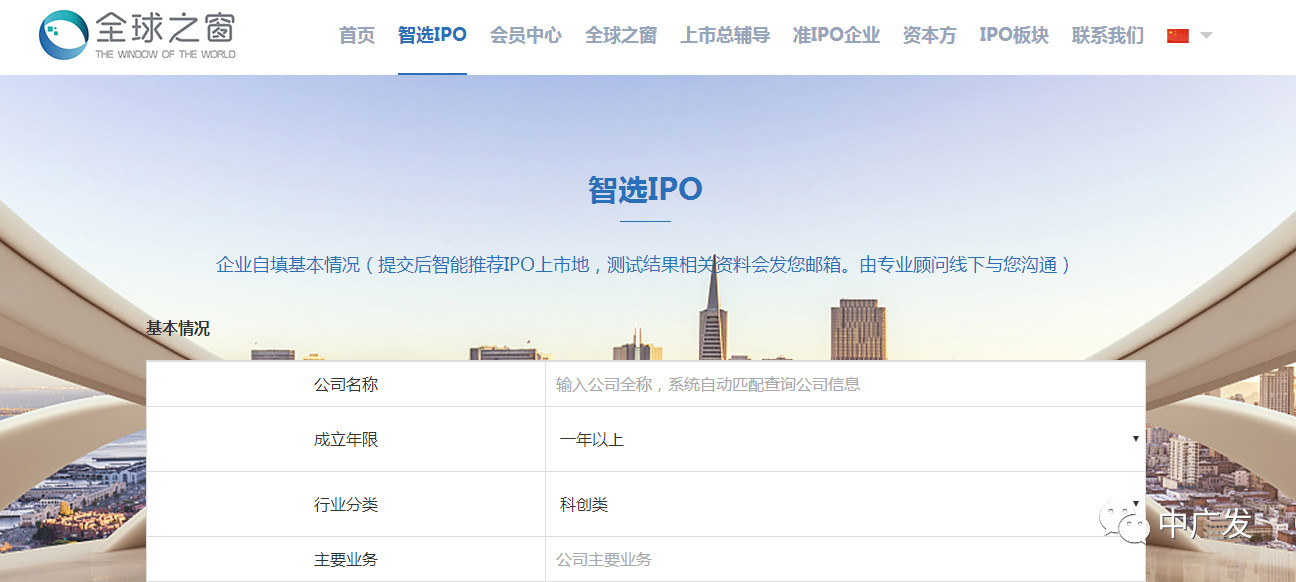Click the 成立年限 row label
This screenshot has height=582, width=1296.
346,439
